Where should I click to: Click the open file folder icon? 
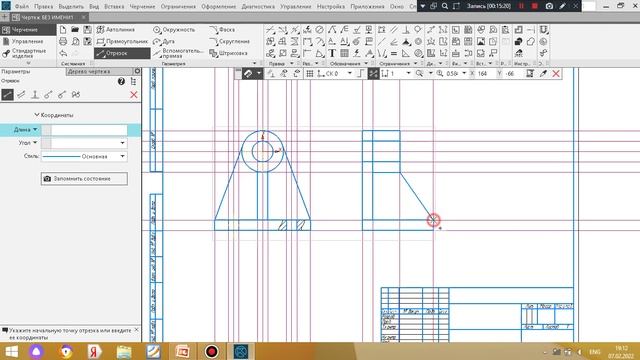pyautogui.click(x=75, y=30)
